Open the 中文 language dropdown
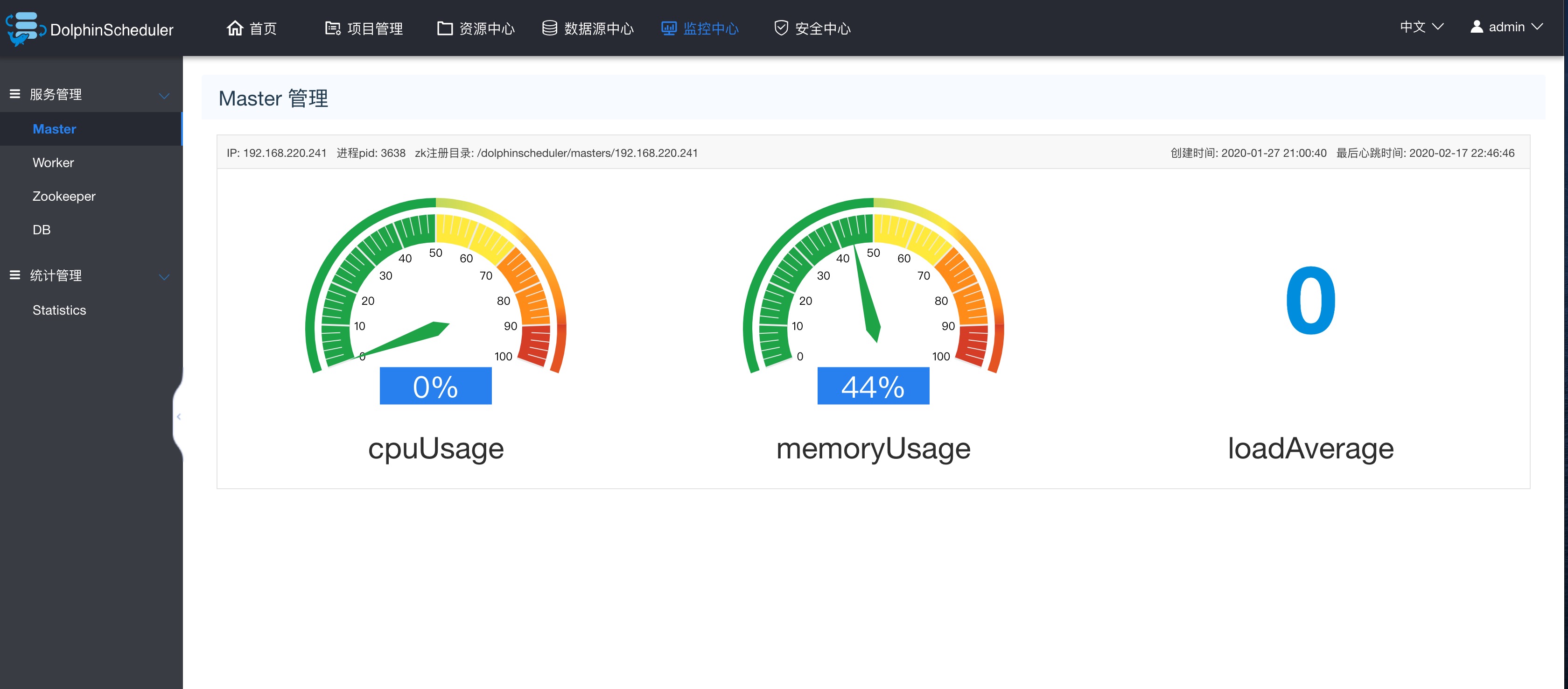This screenshot has height=689, width=1568. coord(1422,27)
